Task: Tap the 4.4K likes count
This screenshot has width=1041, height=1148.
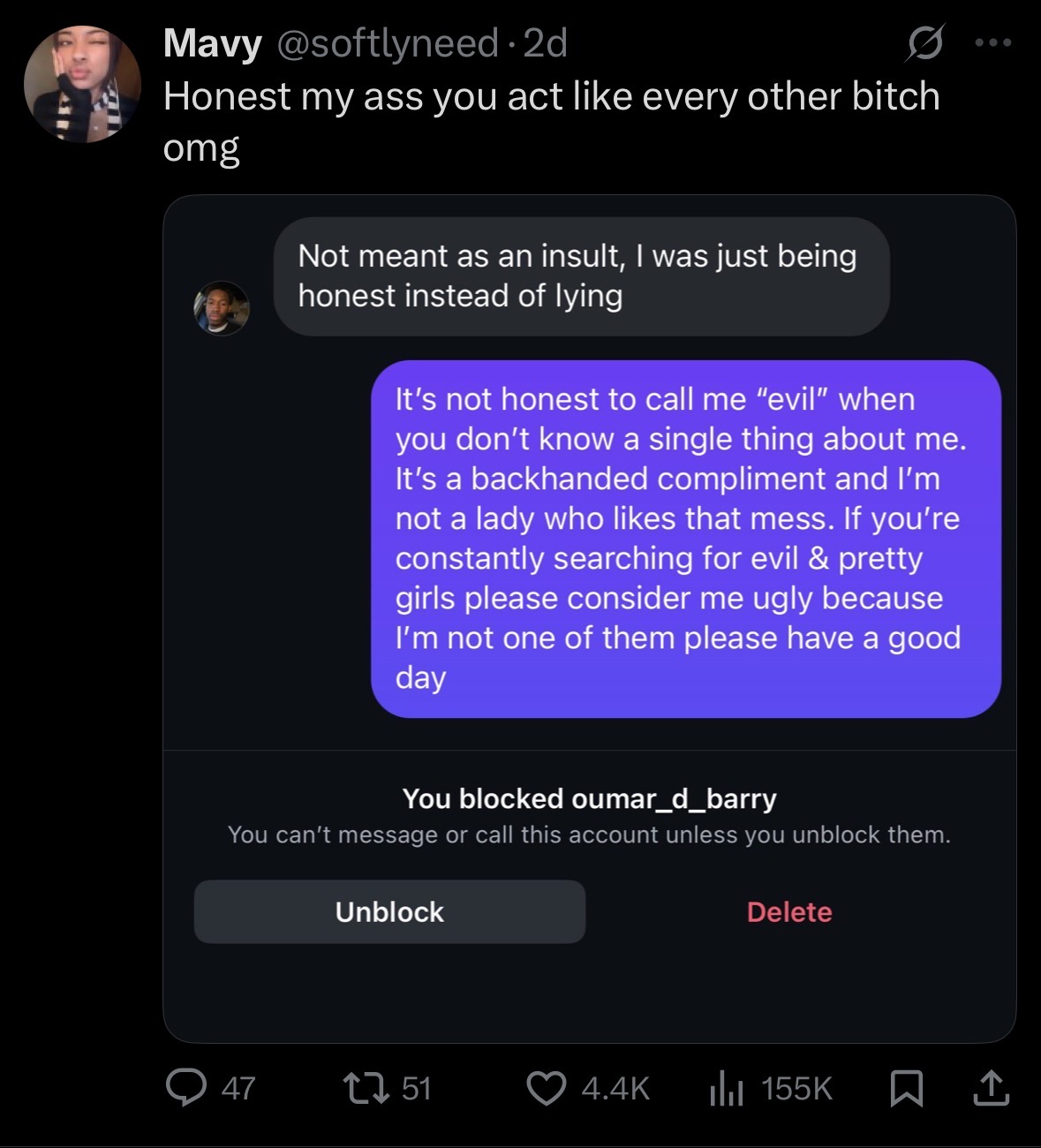Action: click(615, 1088)
